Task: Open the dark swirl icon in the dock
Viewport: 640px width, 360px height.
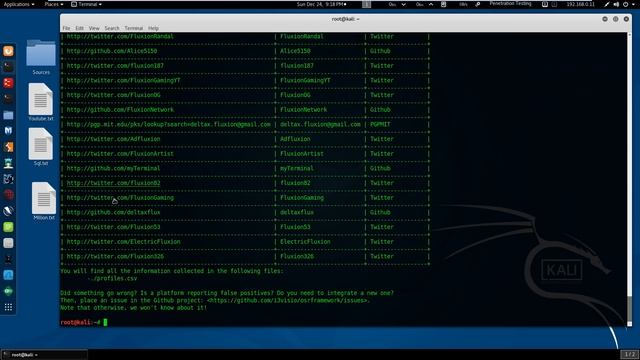Action: click(x=8, y=179)
